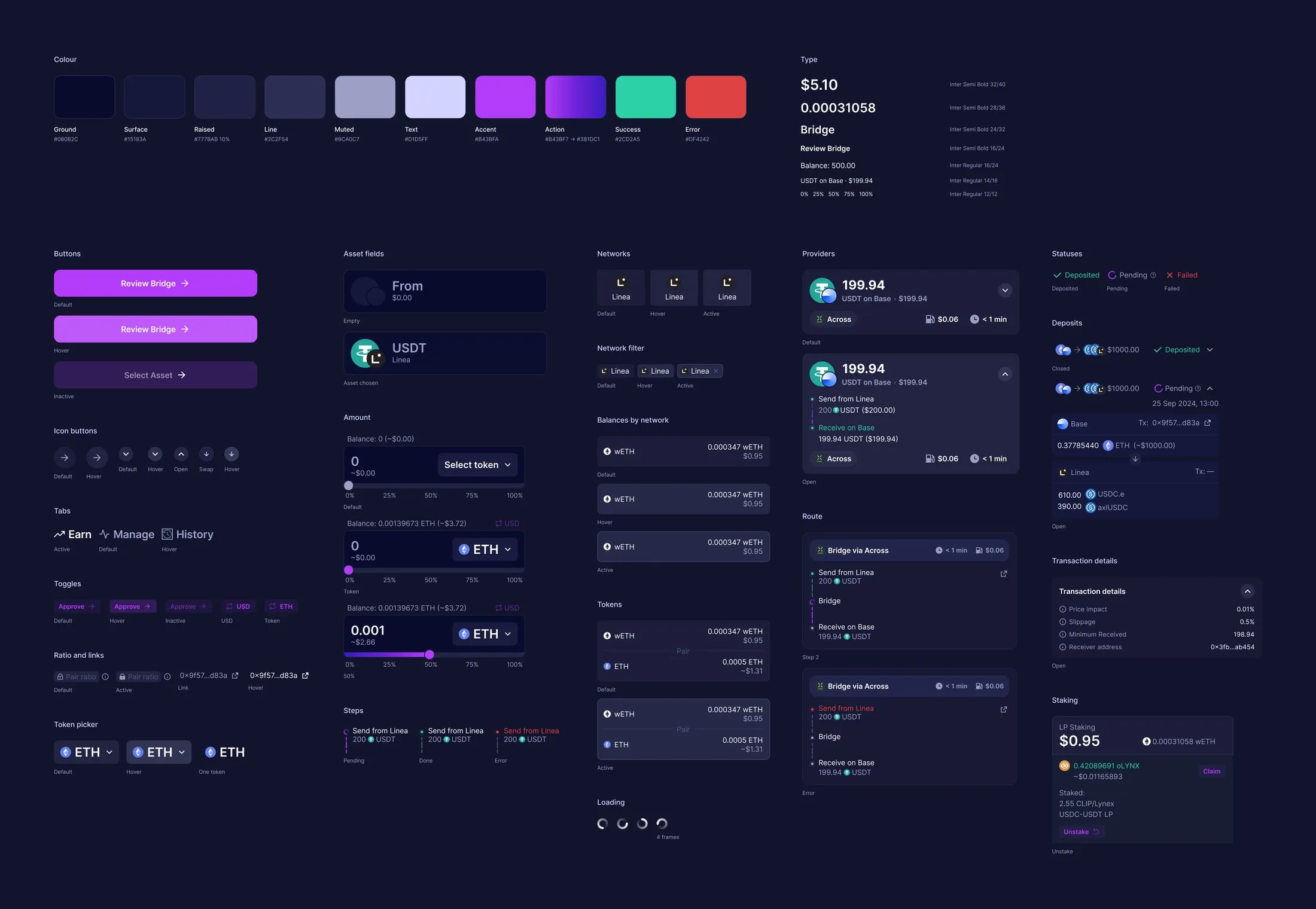
Task: Click the external link icon next to Tx 0x9f57...d83a
Action: pos(1208,423)
